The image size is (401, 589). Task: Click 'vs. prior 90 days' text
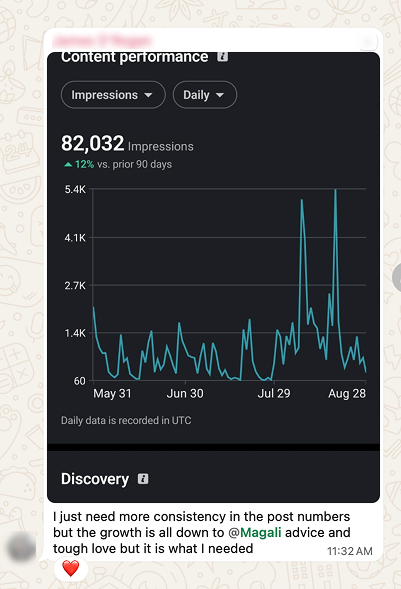[134, 165]
